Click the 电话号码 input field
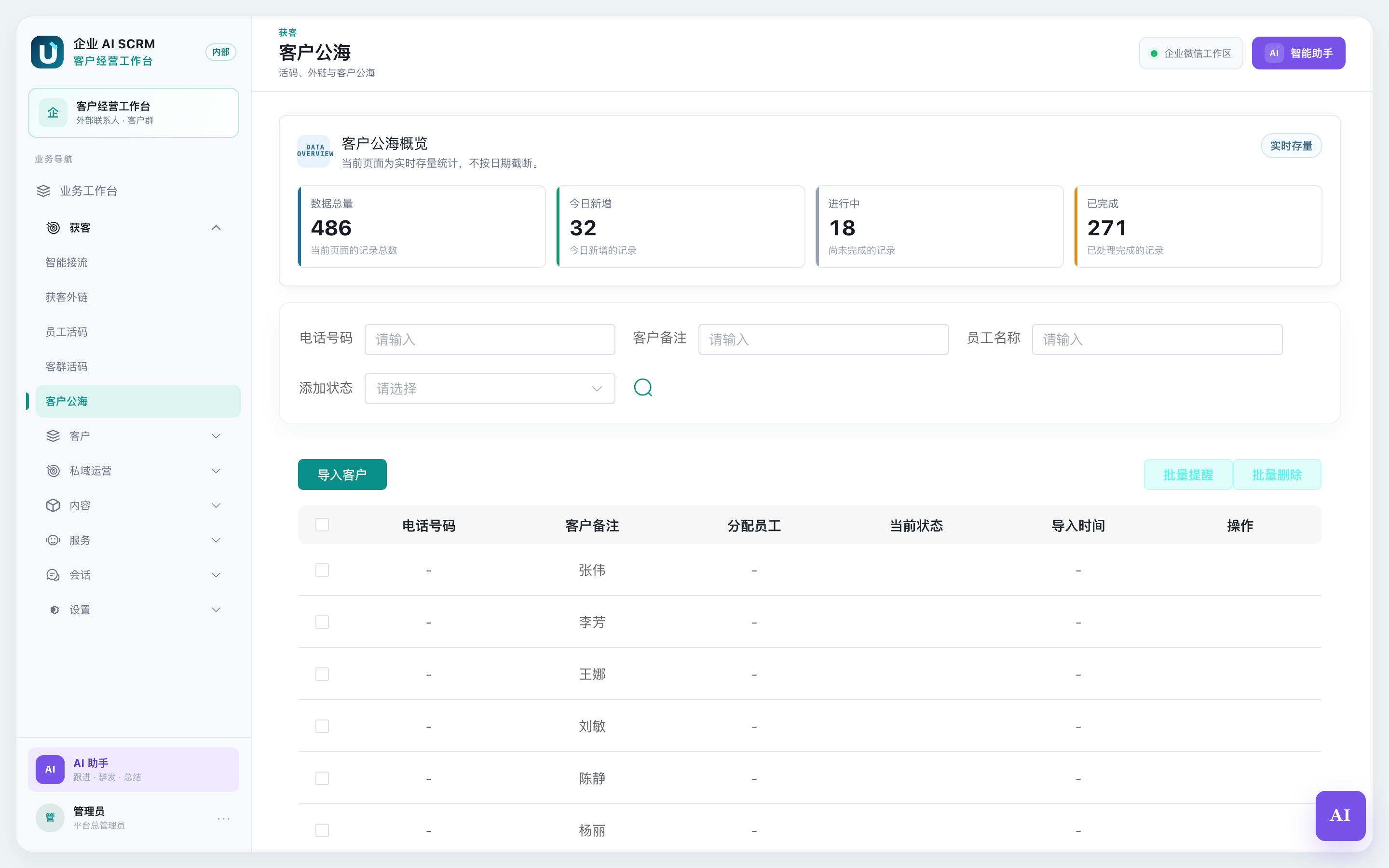 tap(490, 339)
